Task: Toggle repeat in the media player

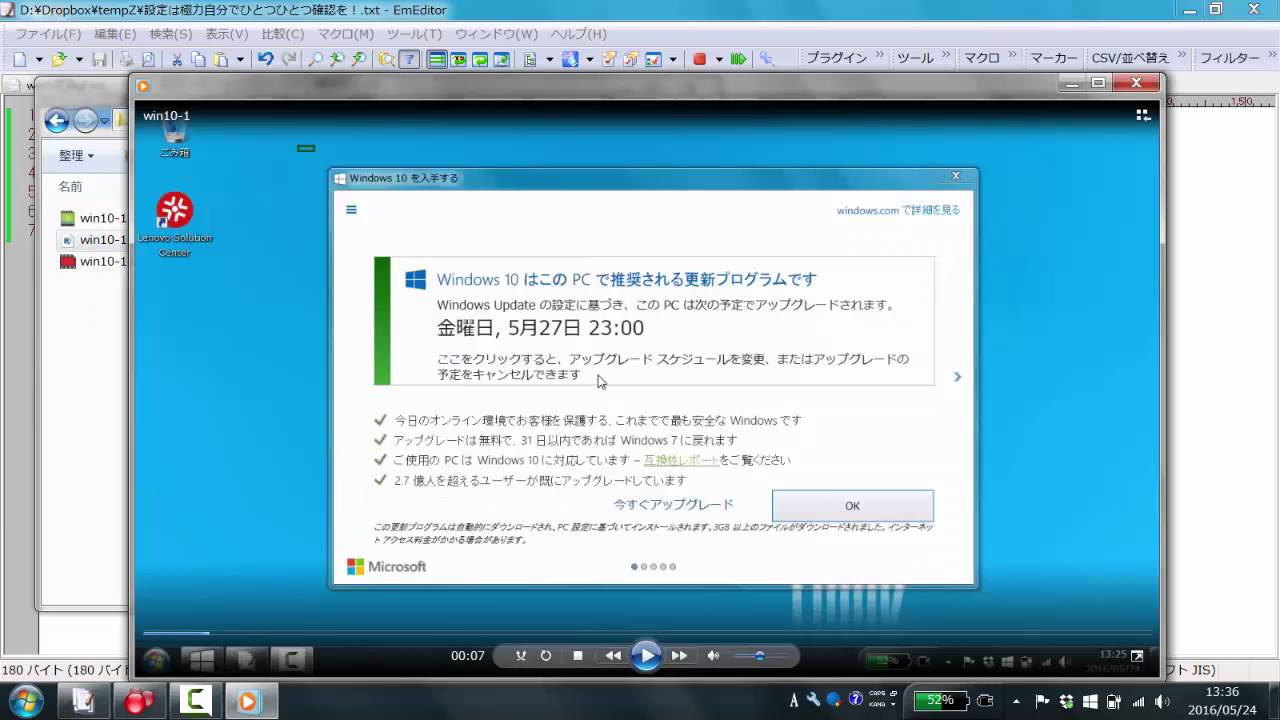Action: coord(546,656)
